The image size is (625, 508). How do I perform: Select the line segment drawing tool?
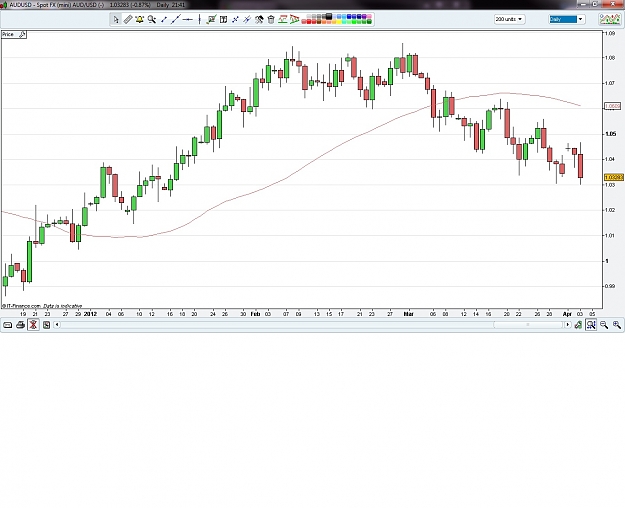163,19
